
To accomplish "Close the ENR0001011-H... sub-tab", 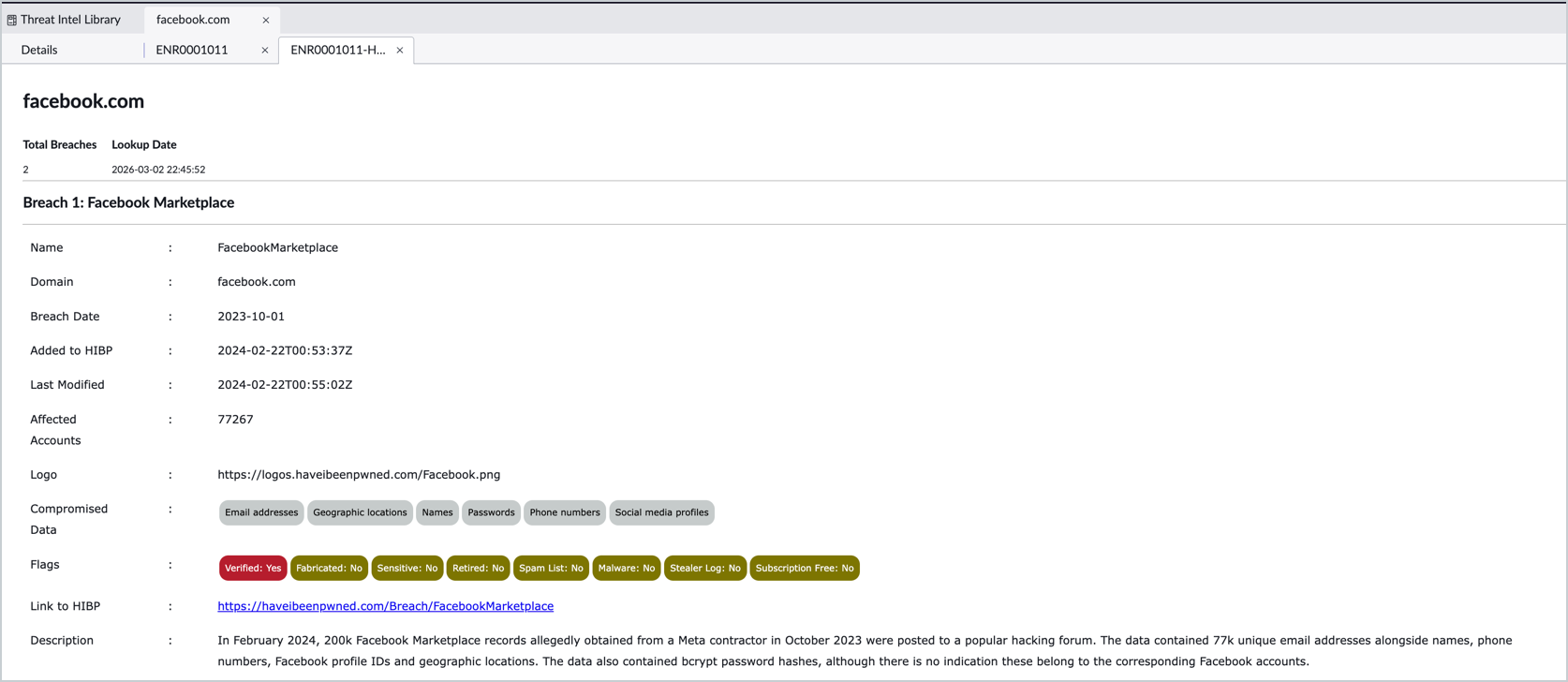I will (400, 51).
